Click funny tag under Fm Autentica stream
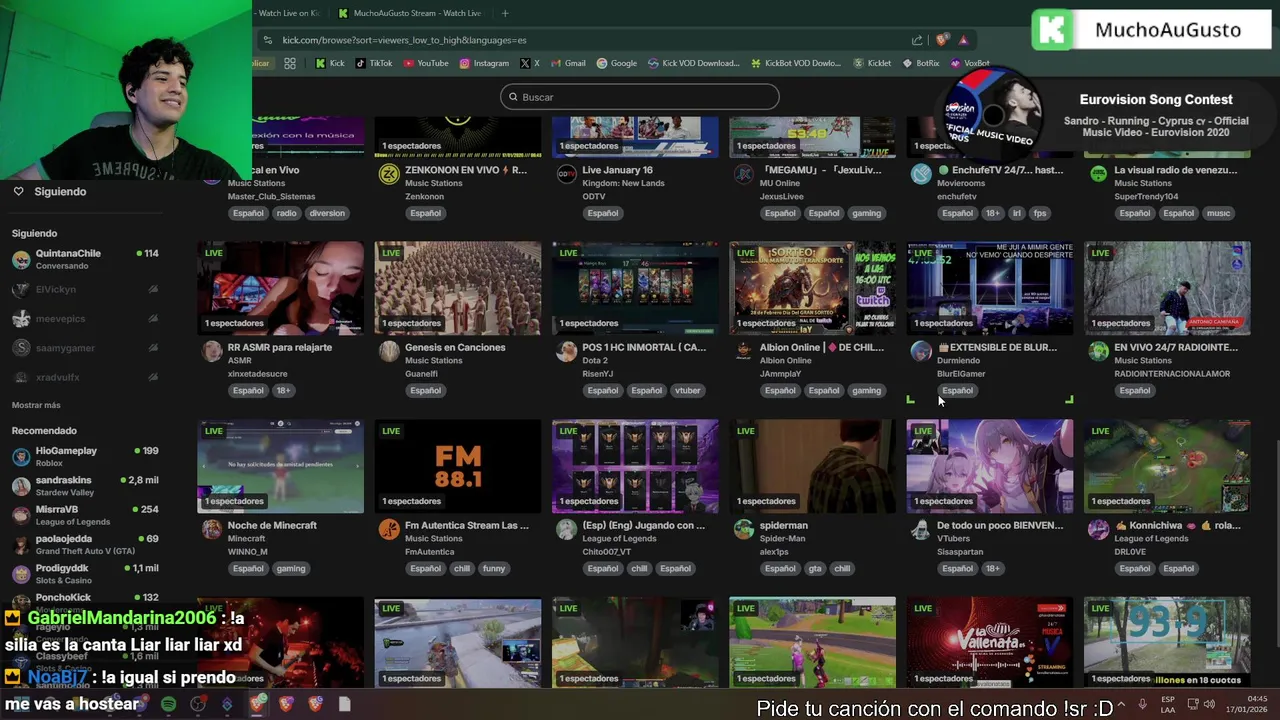 coord(494,568)
